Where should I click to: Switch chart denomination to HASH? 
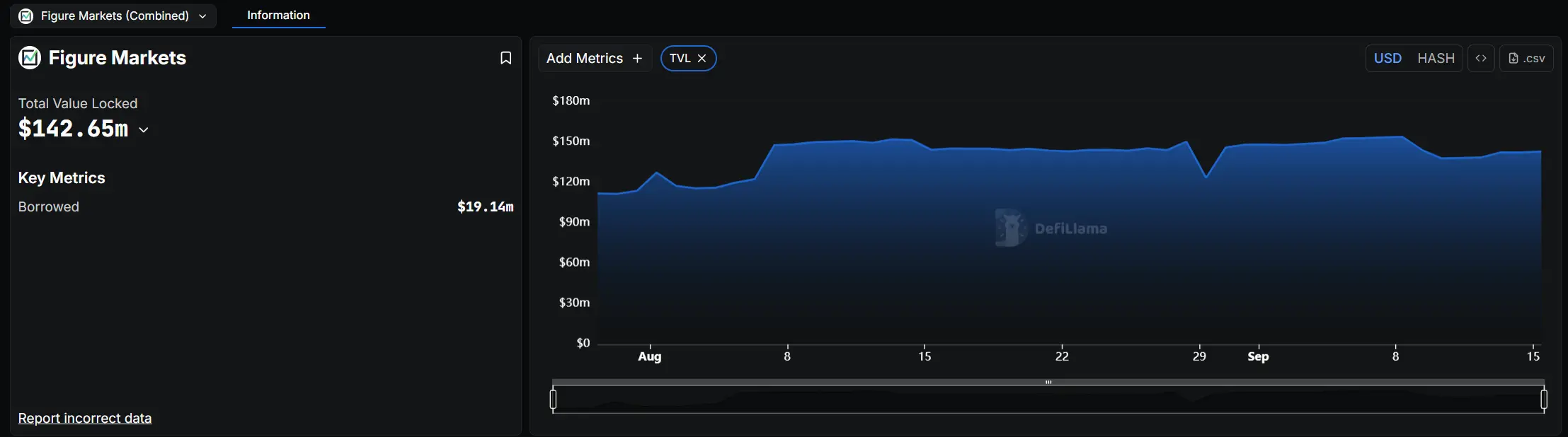(1436, 58)
